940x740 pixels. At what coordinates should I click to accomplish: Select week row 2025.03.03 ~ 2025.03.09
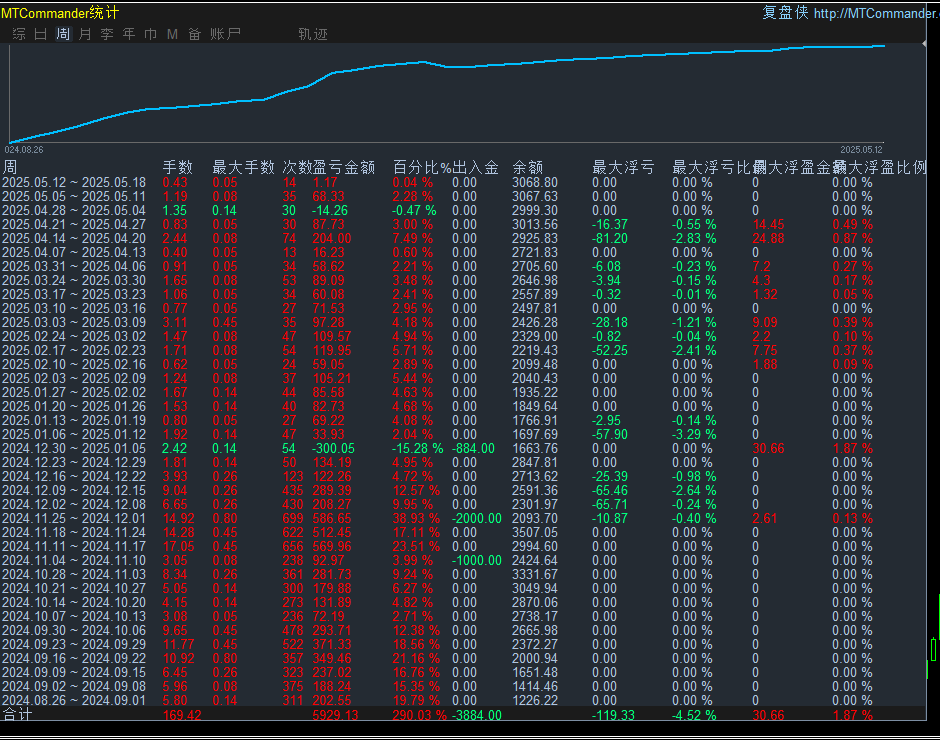(463, 322)
